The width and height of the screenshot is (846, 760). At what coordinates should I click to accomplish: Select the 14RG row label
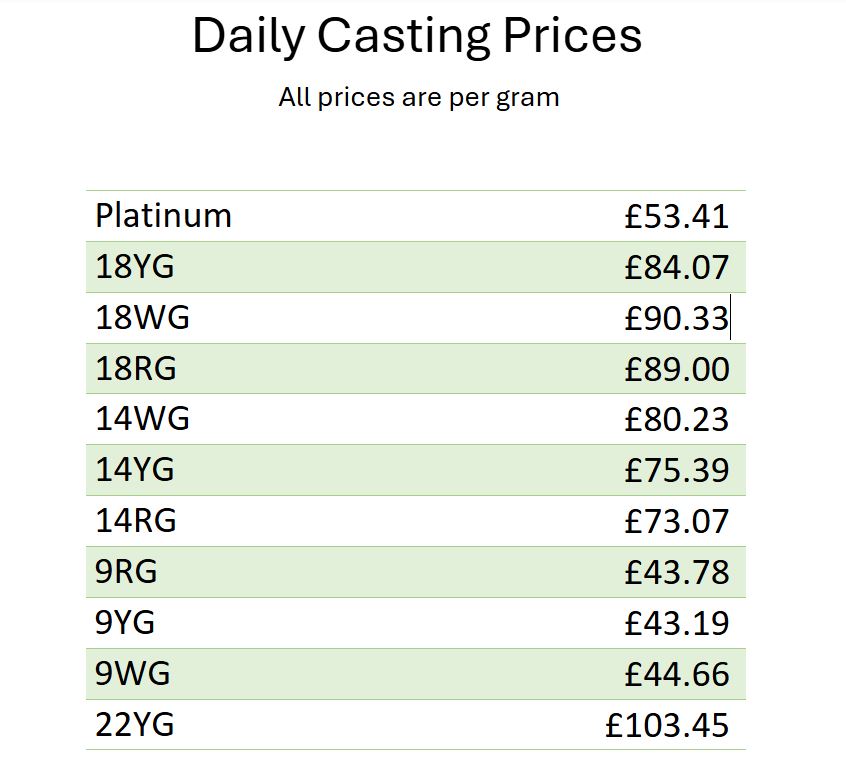pyautogui.click(x=136, y=521)
